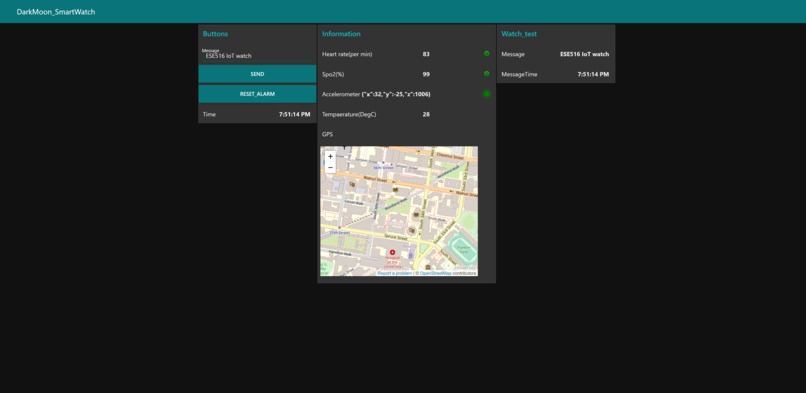Click the Buttons group title
The image size is (806, 393).
pyautogui.click(x=215, y=34)
